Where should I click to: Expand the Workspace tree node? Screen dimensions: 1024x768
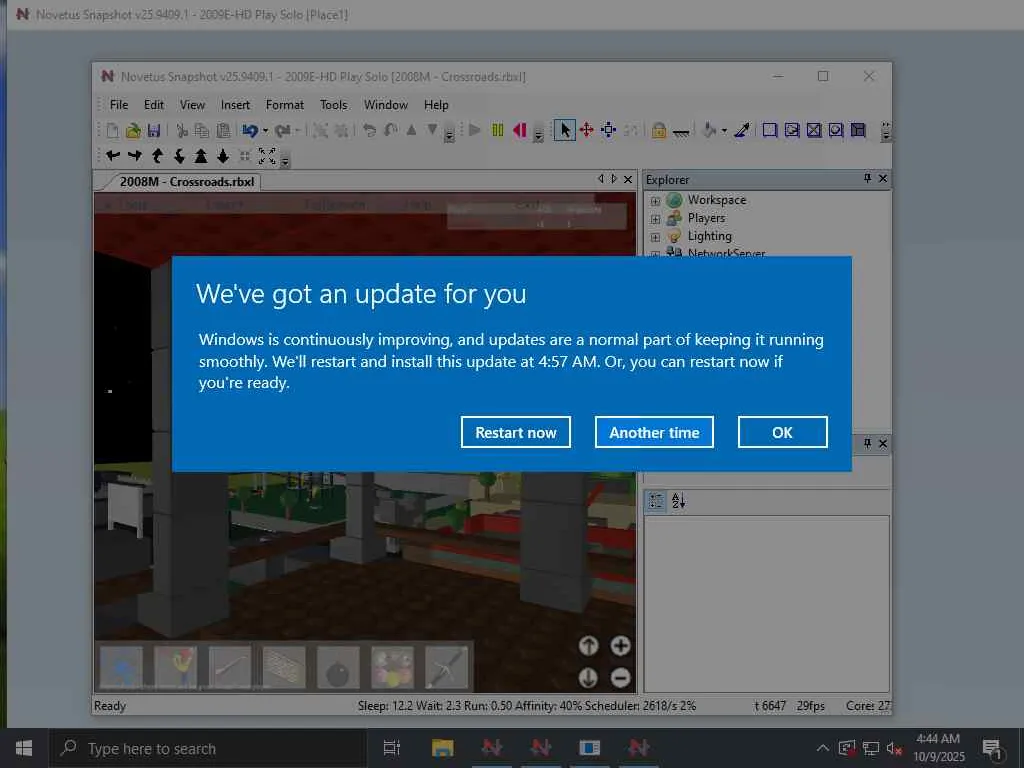tap(655, 201)
